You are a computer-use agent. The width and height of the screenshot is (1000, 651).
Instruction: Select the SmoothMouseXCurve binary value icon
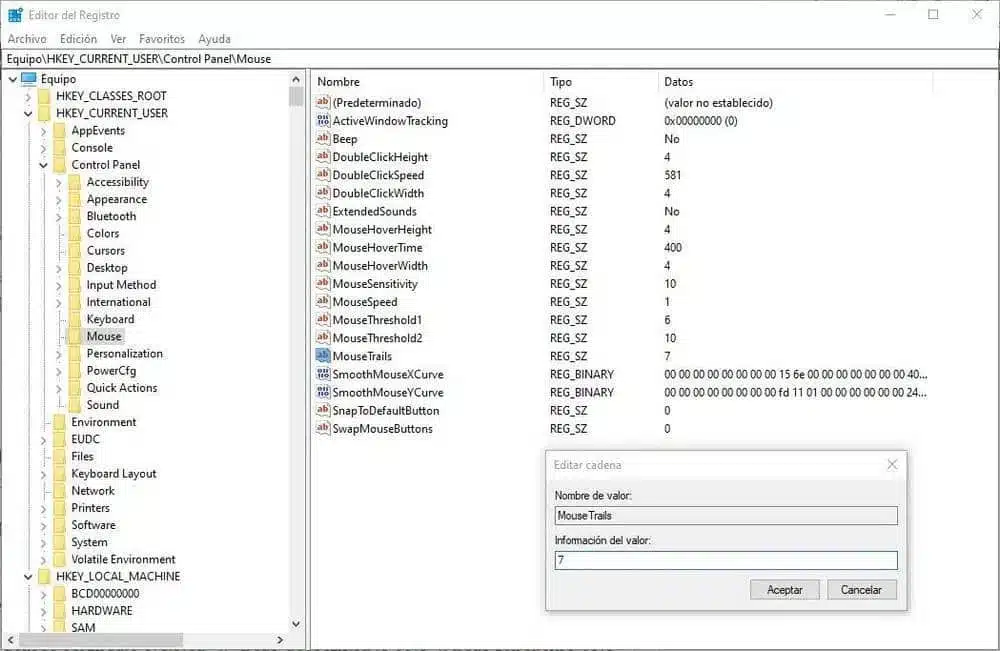click(323, 374)
